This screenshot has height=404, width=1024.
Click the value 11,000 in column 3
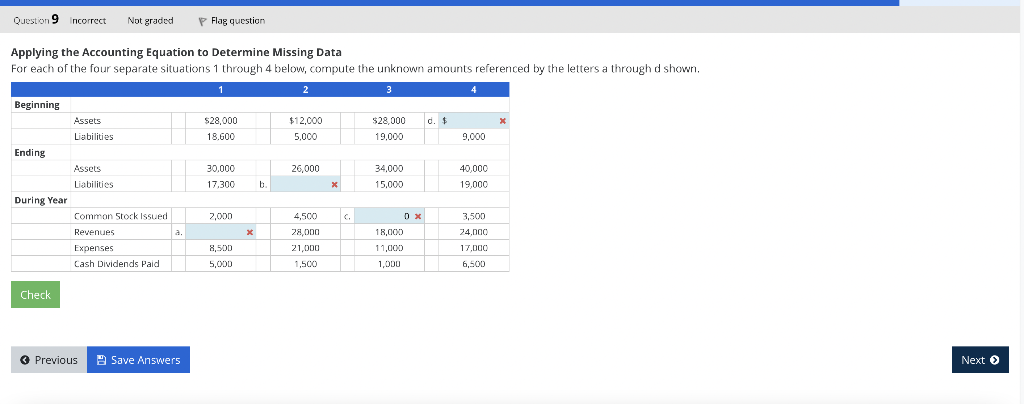[389, 248]
